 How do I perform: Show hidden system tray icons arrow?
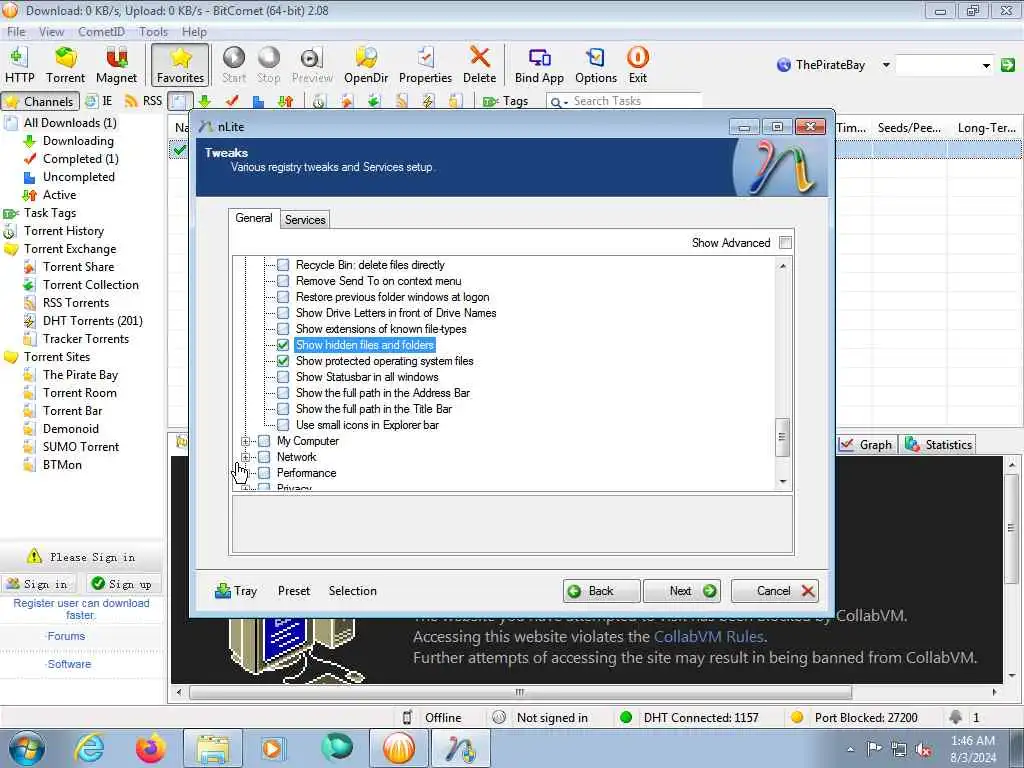(850, 749)
